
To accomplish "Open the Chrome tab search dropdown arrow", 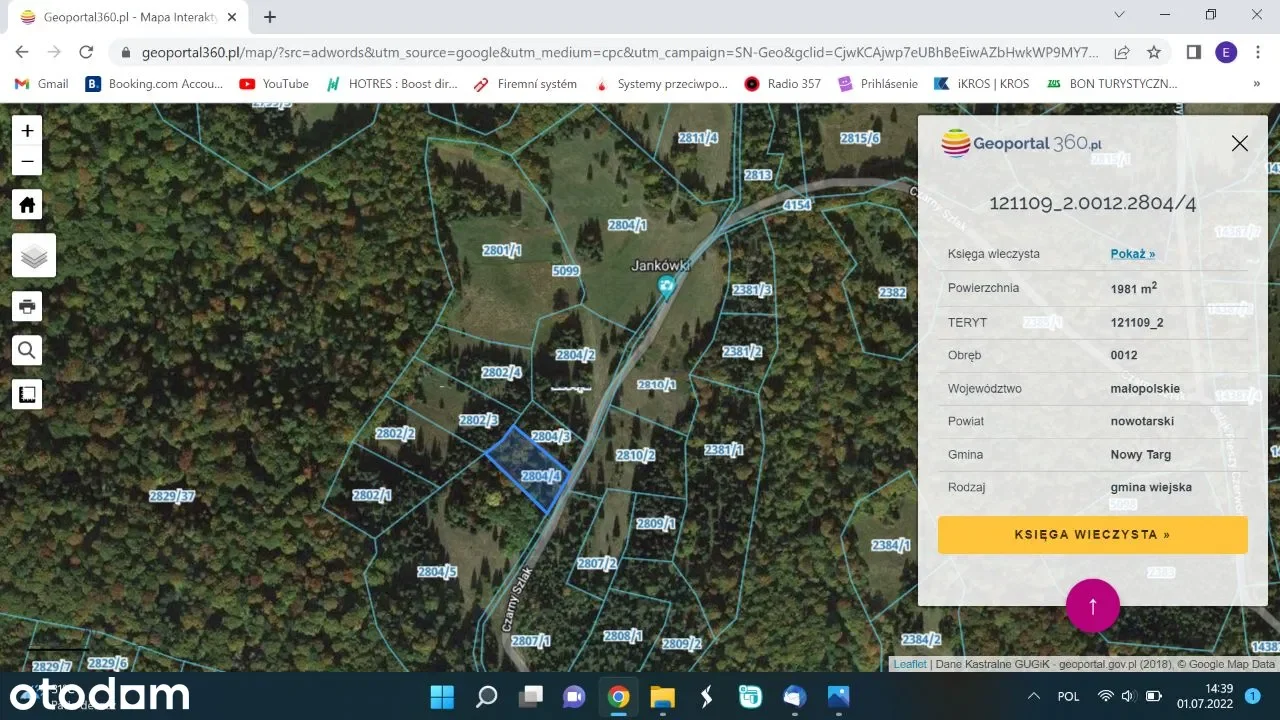I will (x=1119, y=15).
